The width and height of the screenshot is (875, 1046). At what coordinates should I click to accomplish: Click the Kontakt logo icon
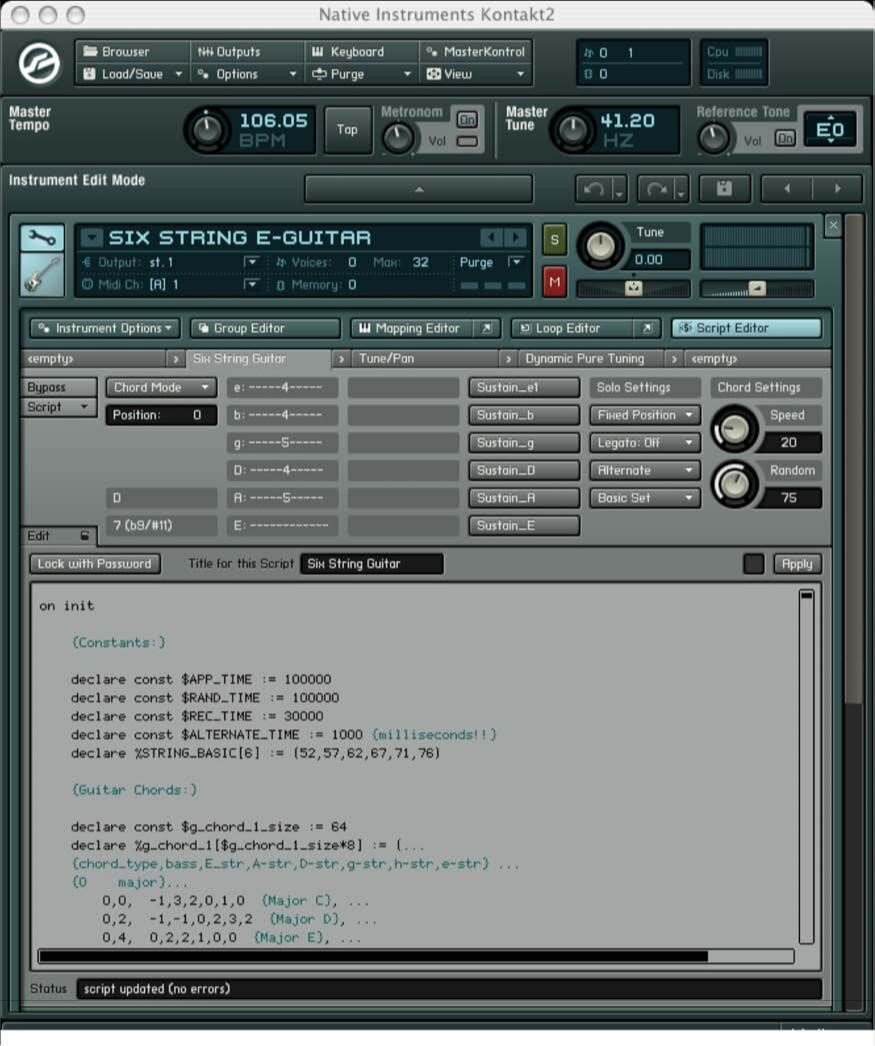click(39, 63)
